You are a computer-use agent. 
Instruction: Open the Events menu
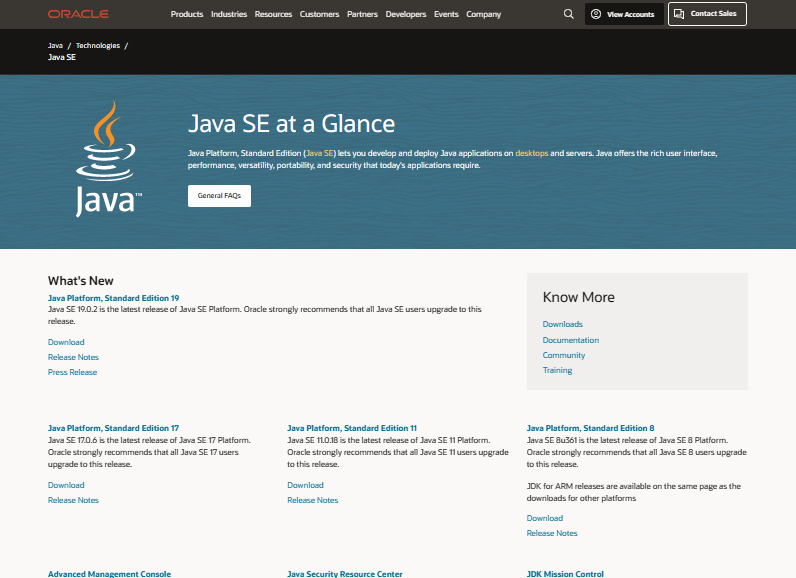(446, 14)
